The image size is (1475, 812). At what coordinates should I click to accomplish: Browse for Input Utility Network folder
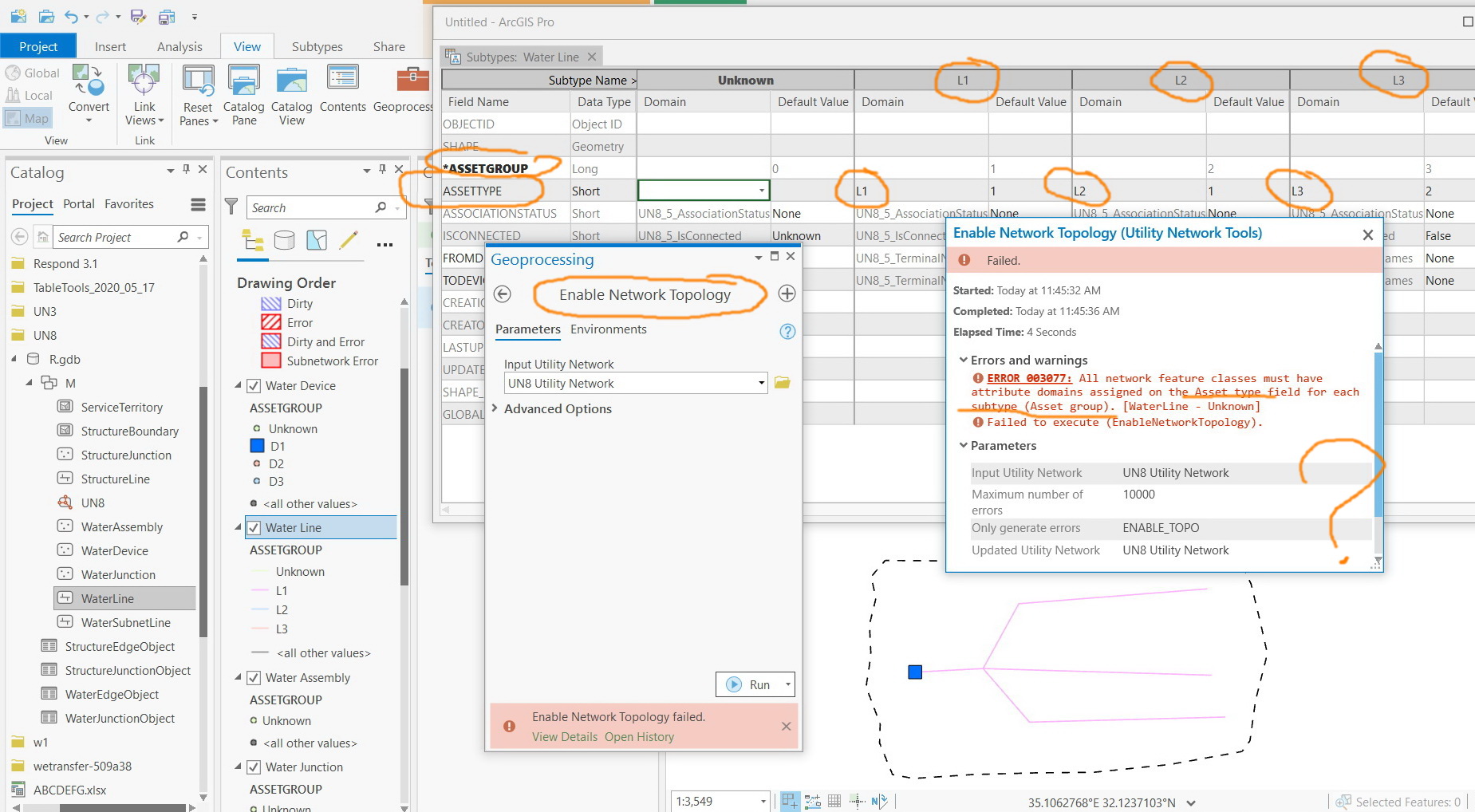click(x=783, y=383)
